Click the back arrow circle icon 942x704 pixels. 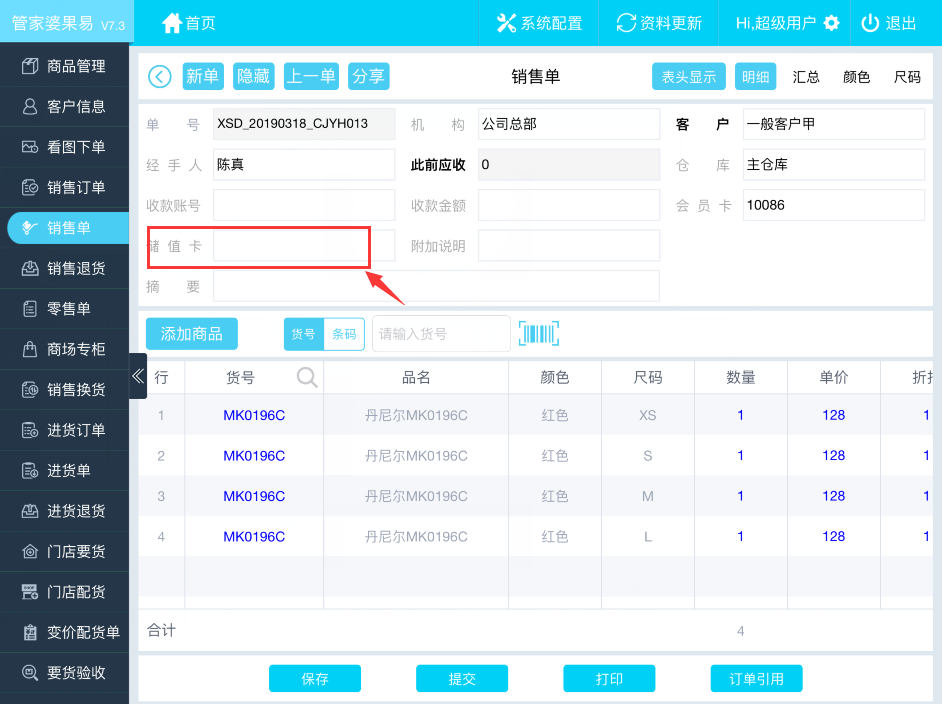(160, 76)
